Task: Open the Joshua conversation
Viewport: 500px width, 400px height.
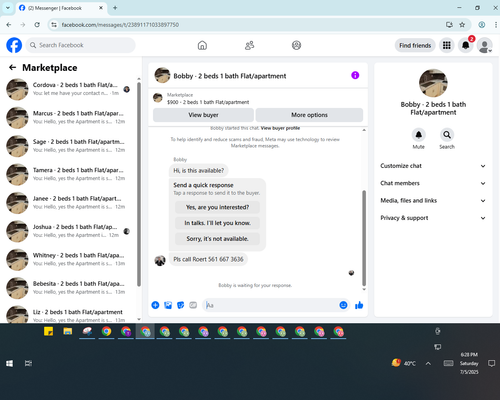Action: [x=69, y=231]
